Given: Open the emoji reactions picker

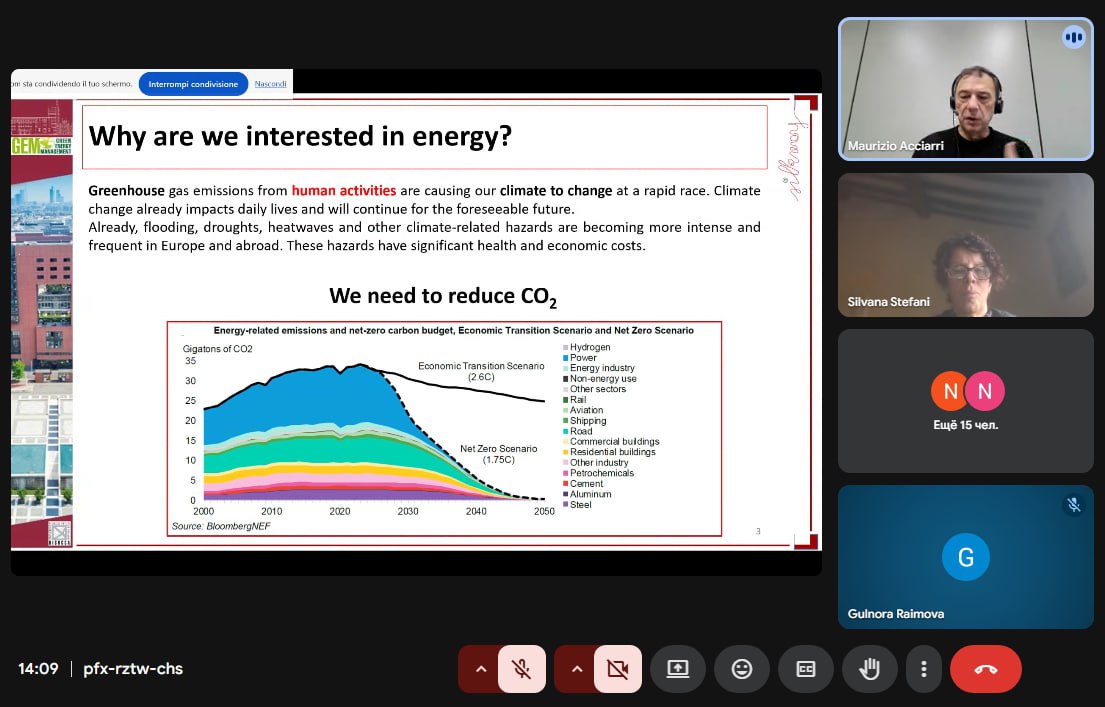Looking at the screenshot, I should 741,669.
